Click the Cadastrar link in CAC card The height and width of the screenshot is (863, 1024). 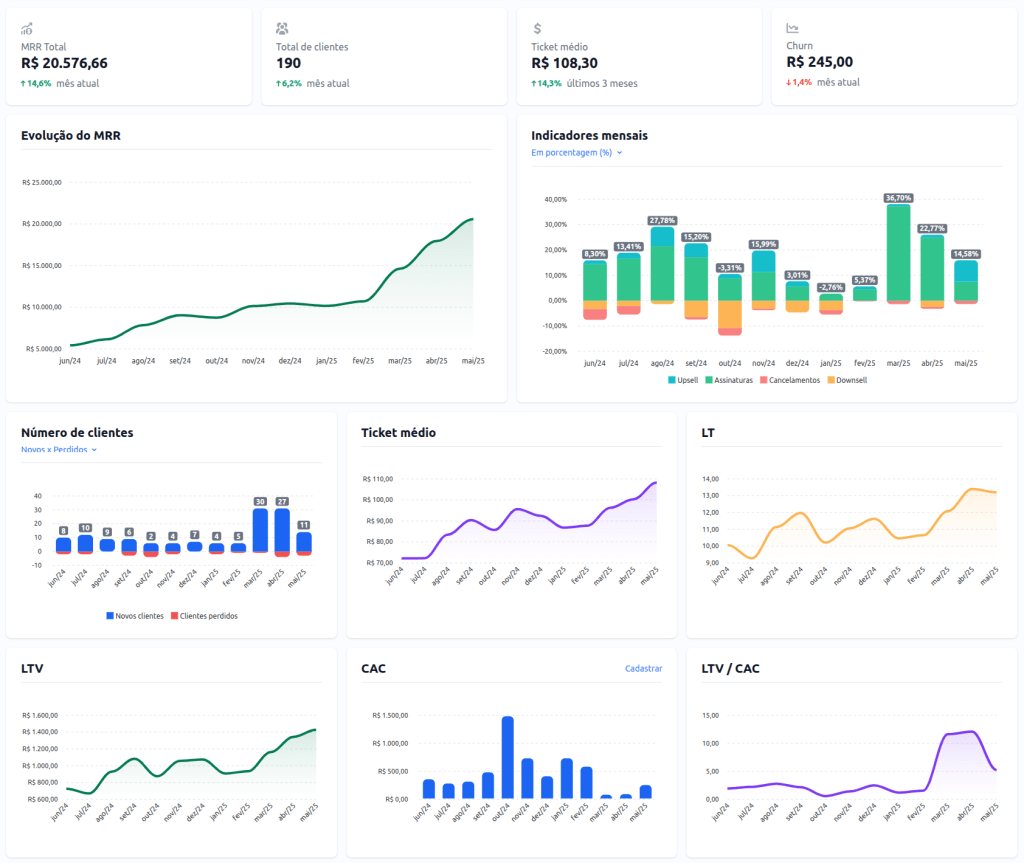pyautogui.click(x=643, y=668)
